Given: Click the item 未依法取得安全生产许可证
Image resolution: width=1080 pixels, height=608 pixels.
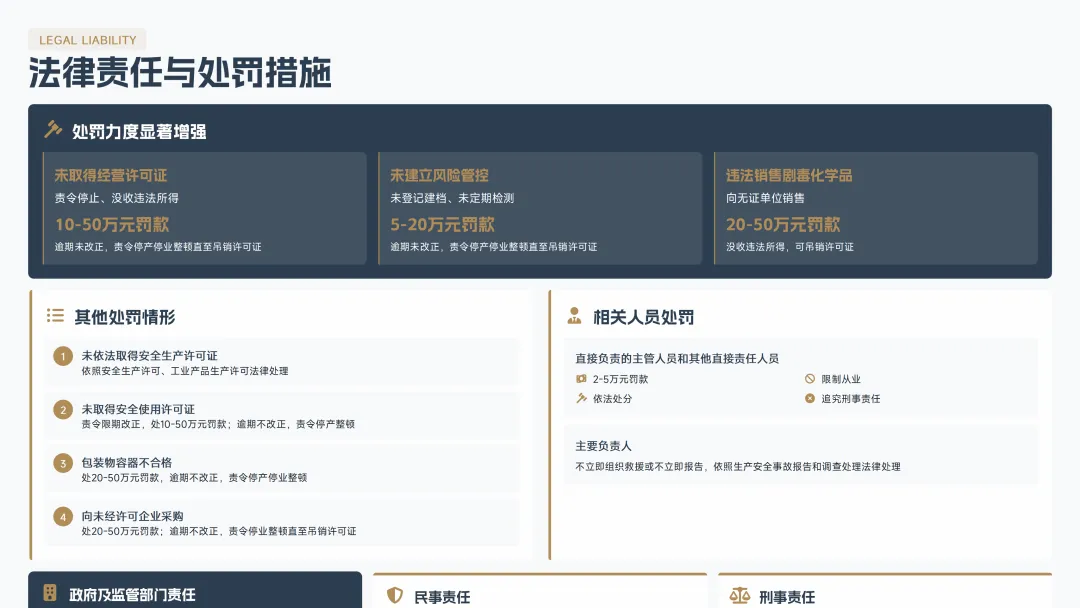Looking at the screenshot, I should (x=149, y=355).
